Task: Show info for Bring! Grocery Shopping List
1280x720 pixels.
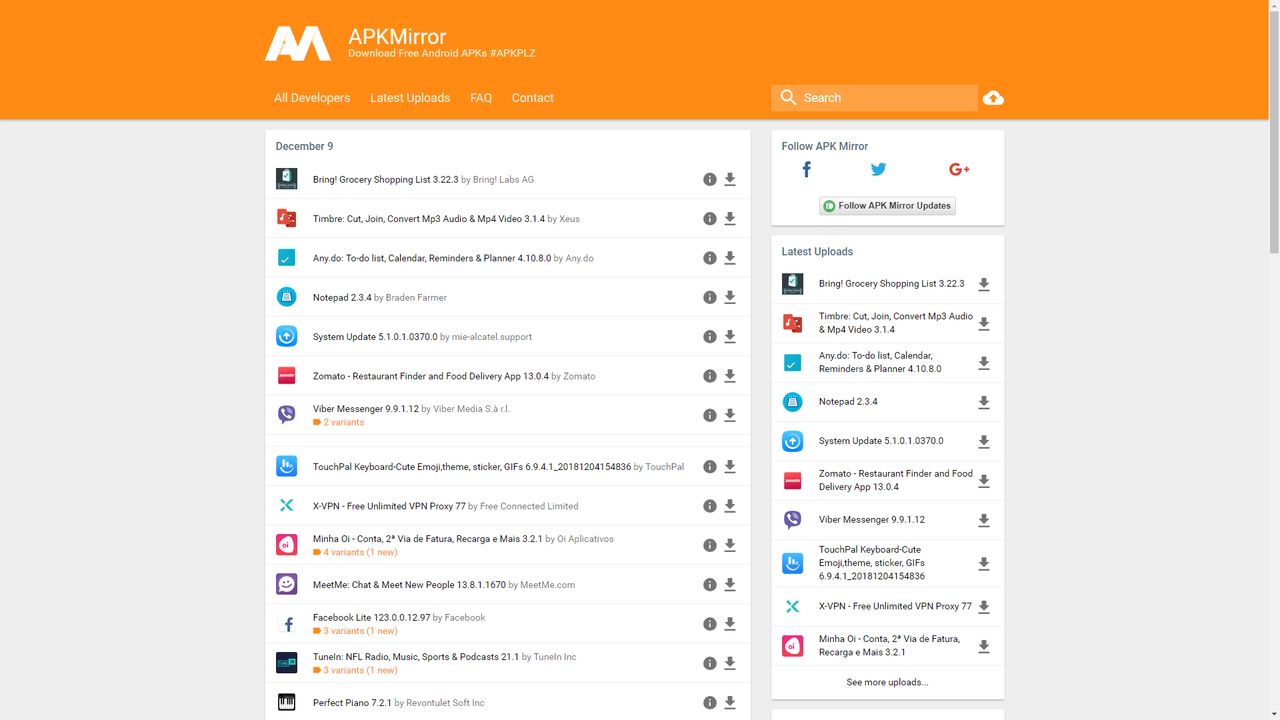Action: coord(709,180)
